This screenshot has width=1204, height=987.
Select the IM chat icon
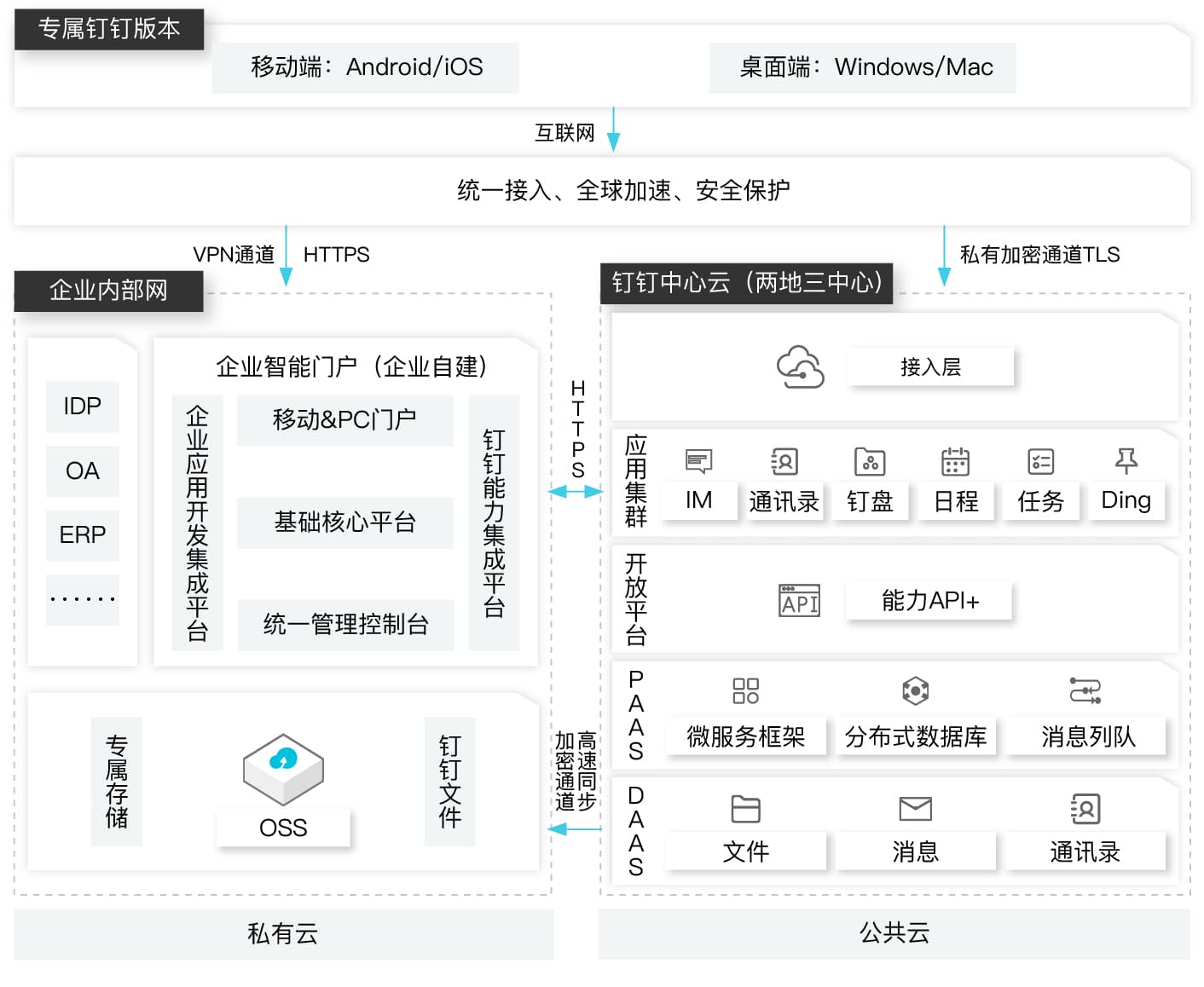coord(698,461)
